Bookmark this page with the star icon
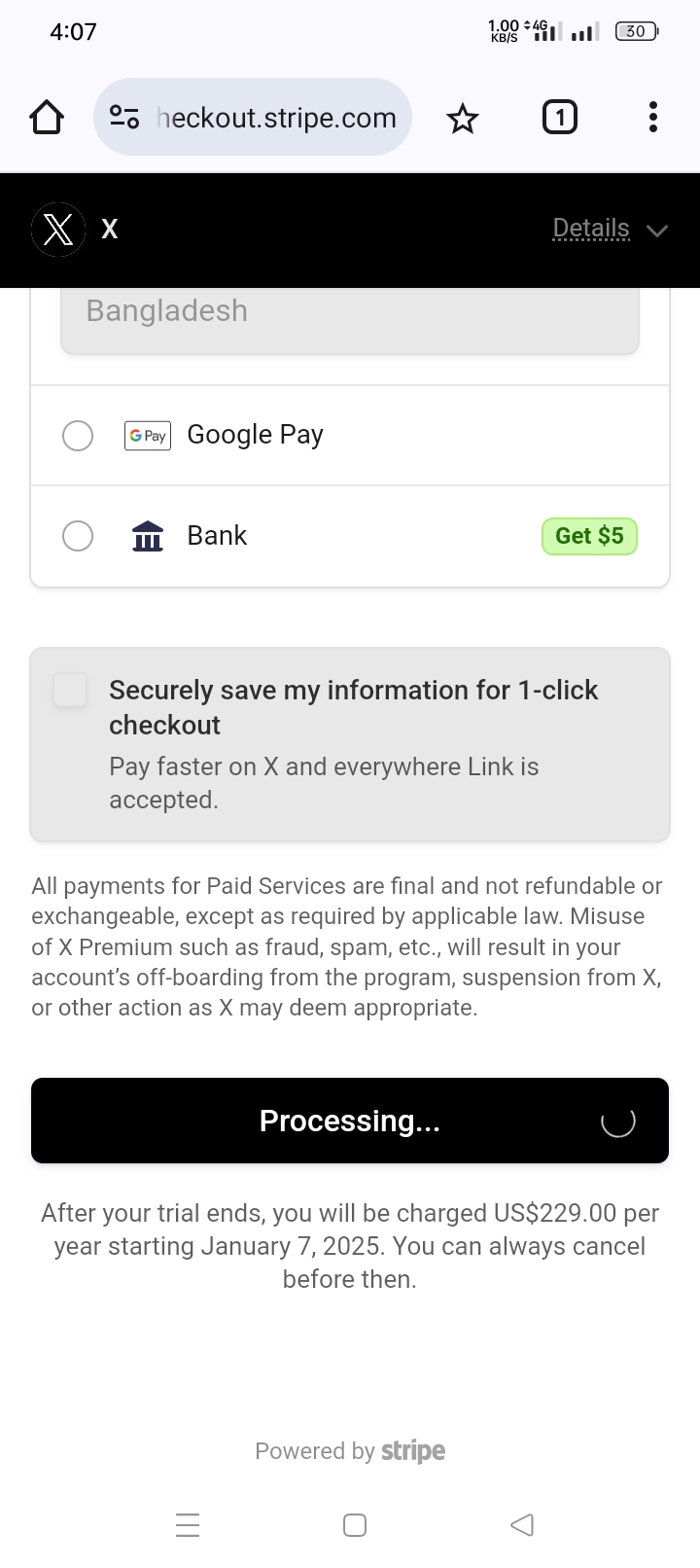700x1568 pixels. pos(463,119)
